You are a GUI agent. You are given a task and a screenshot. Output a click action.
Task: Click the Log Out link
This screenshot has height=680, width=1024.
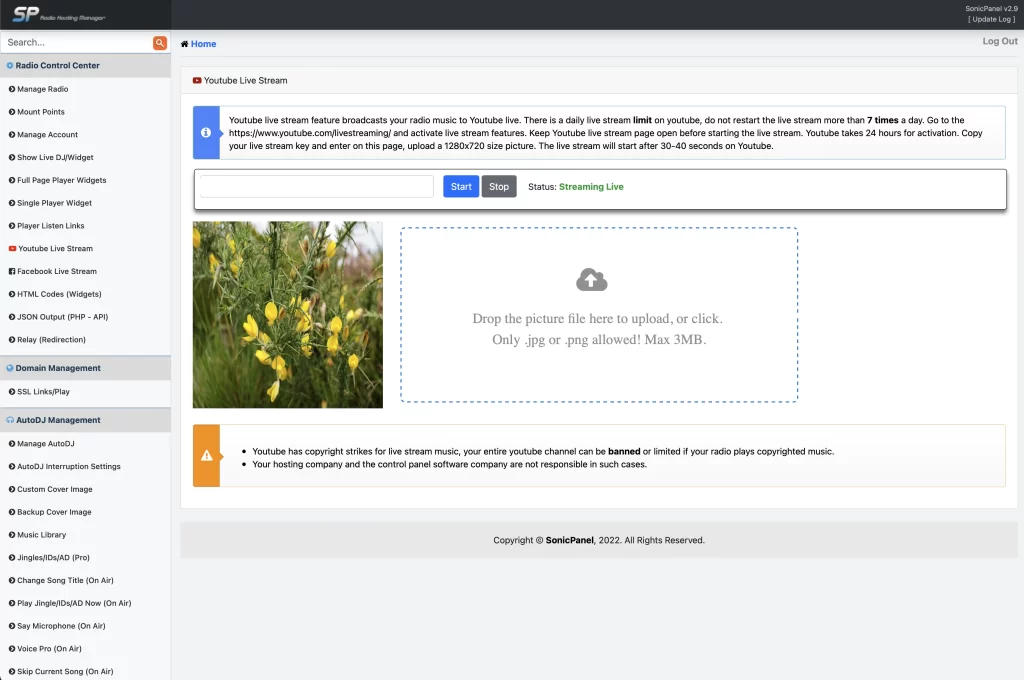1000,41
